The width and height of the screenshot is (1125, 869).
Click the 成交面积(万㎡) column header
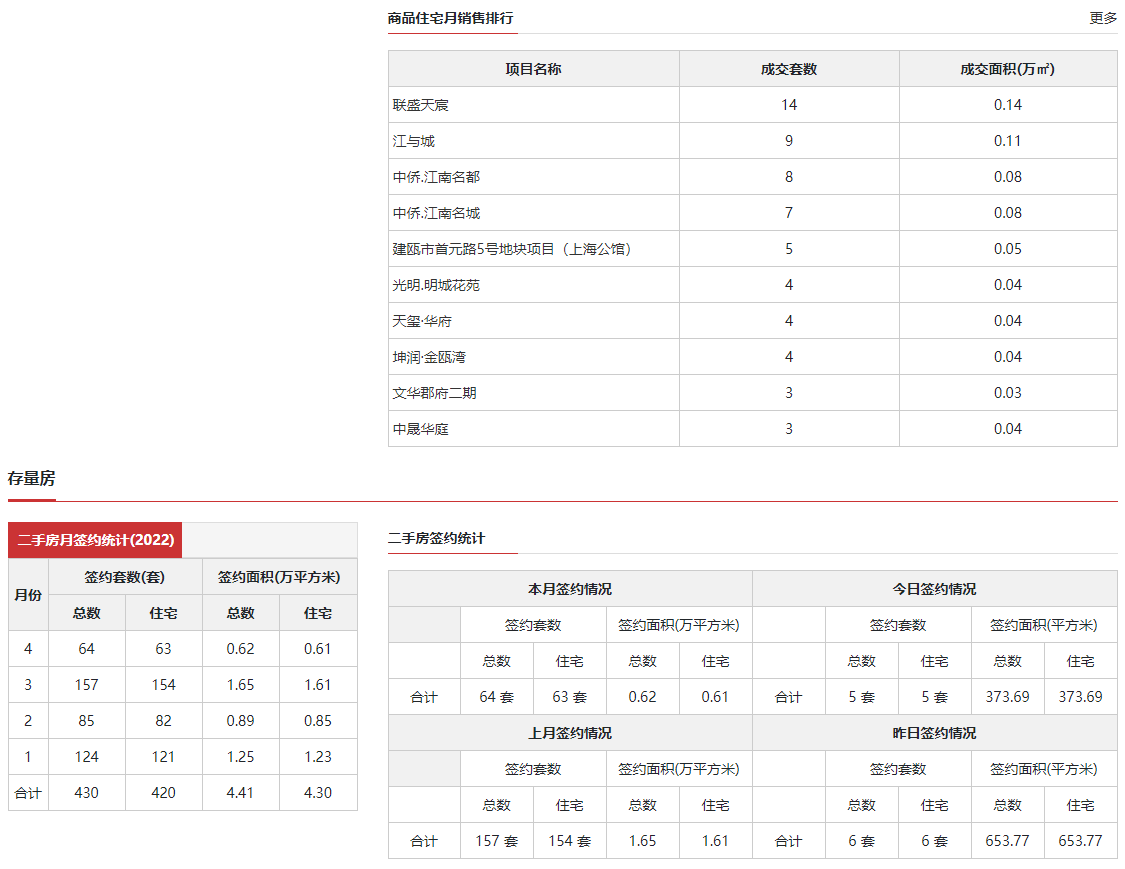click(1007, 69)
